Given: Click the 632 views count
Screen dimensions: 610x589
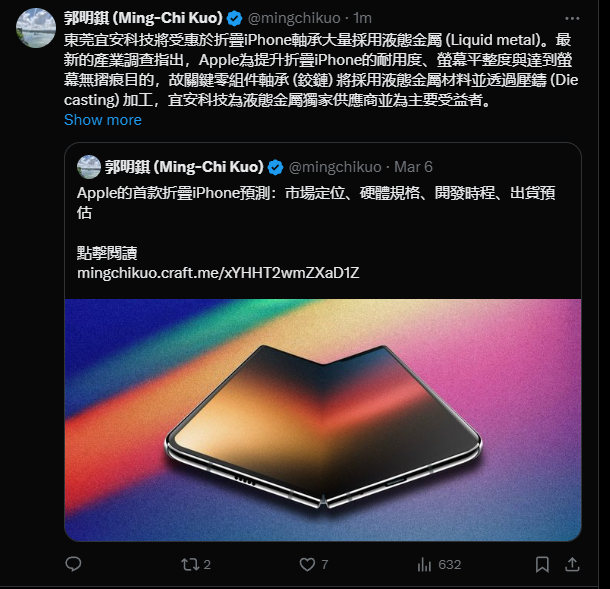Looking at the screenshot, I should coord(449,564).
